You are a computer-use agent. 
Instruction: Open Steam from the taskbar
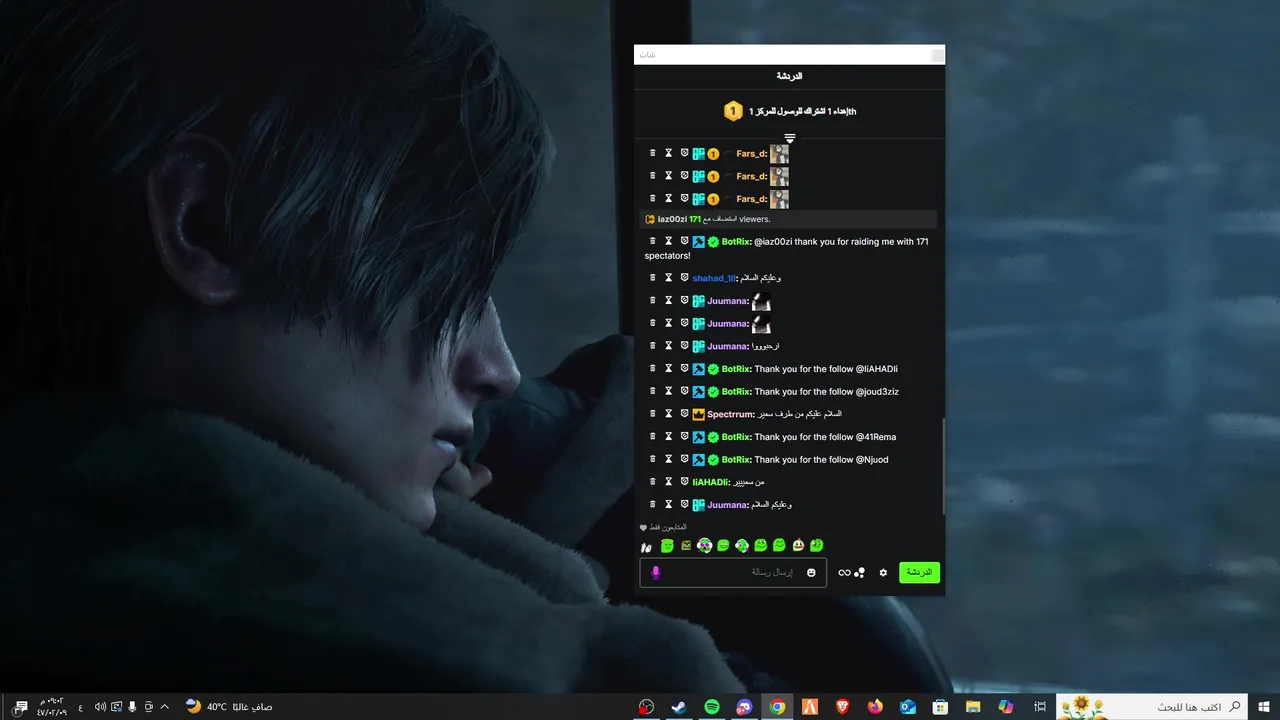point(679,707)
